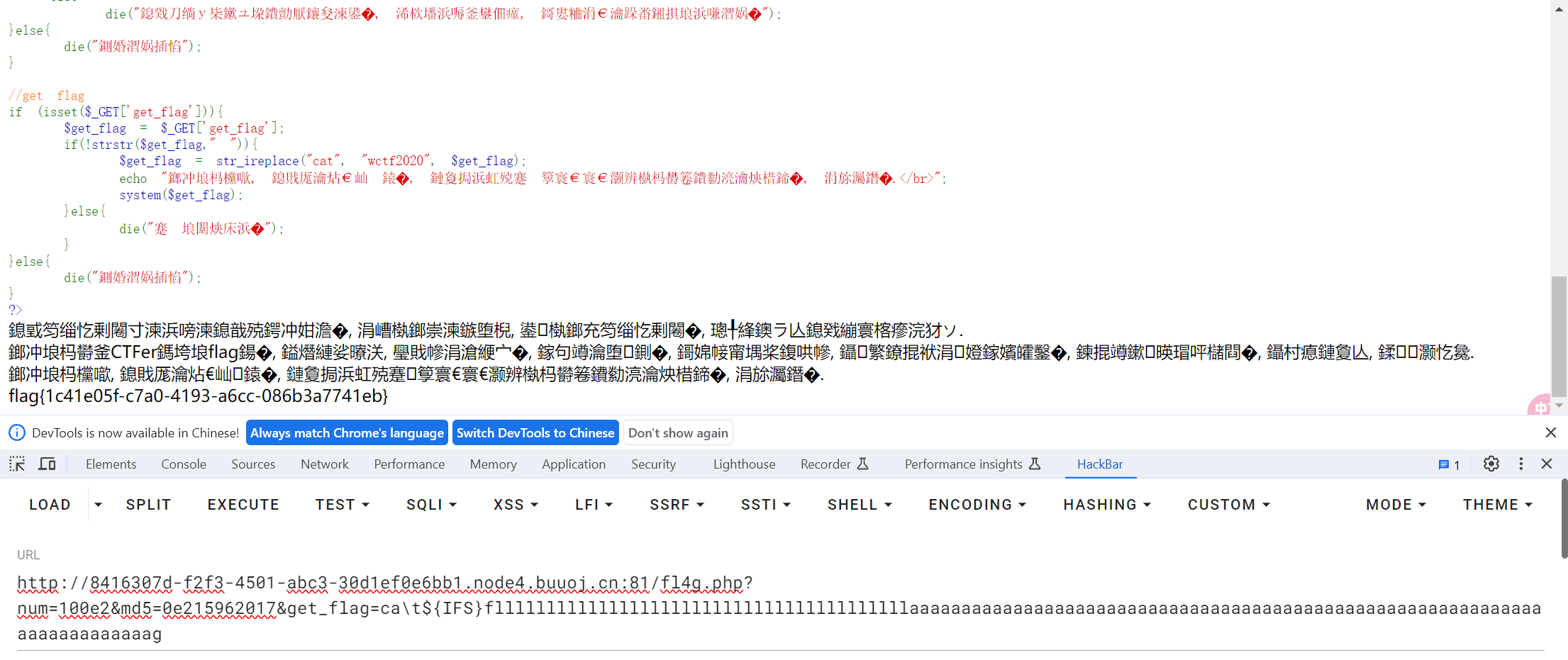Click the page vertical scrollbar thumb
This screenshot has width=1568, height=660.
(x=1559, y=336)
